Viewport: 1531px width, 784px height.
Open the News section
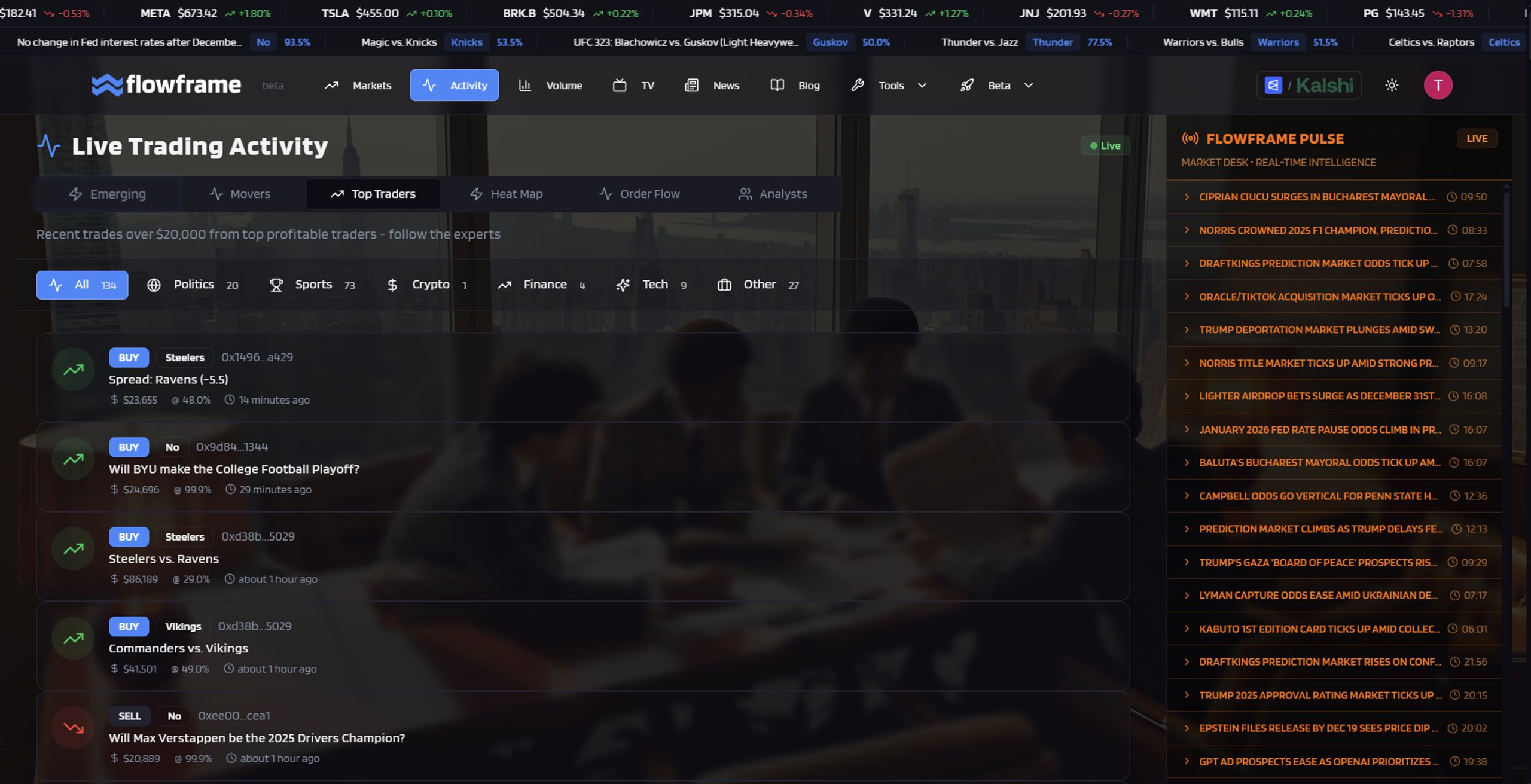pos(712,85)
